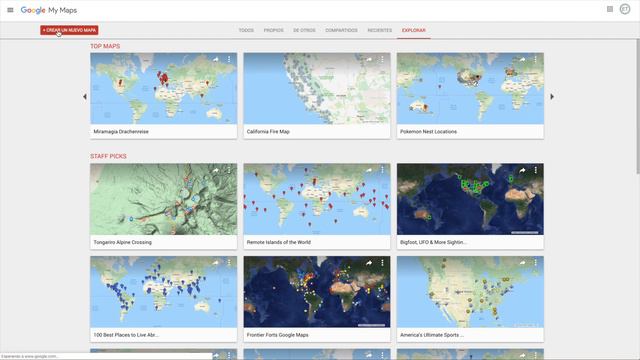Switch to the Todos tab

coord(246,30)
